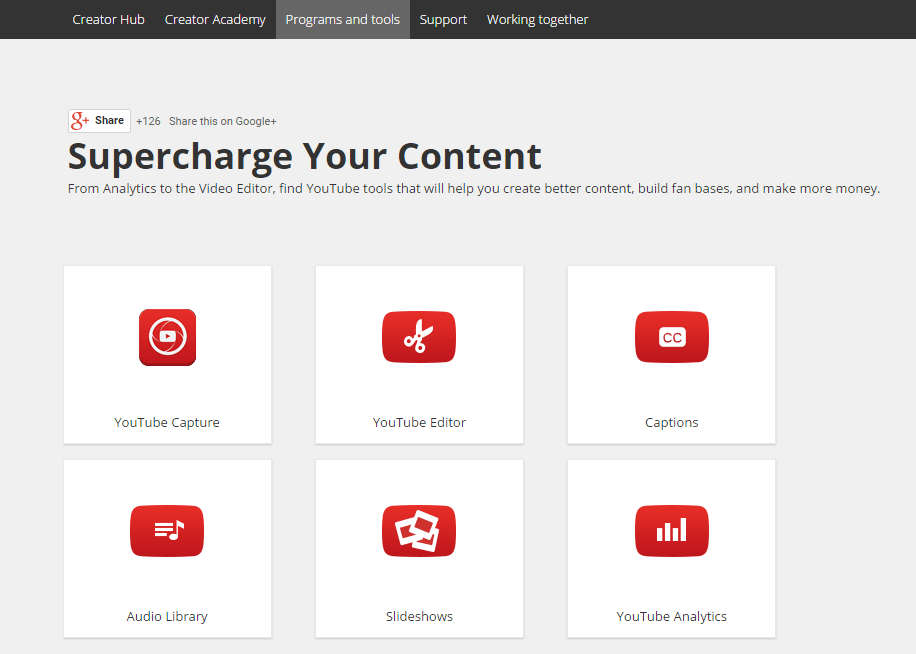
Task: Open the YouTube Analytics text link
Action: click(x=671, y=616)
